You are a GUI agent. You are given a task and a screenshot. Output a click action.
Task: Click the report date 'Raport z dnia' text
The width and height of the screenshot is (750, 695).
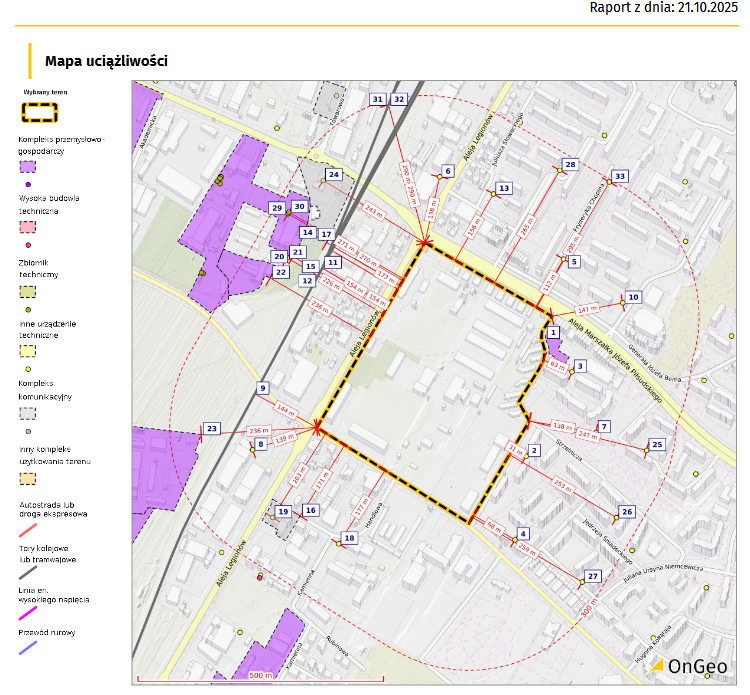[x=662, y=8]
